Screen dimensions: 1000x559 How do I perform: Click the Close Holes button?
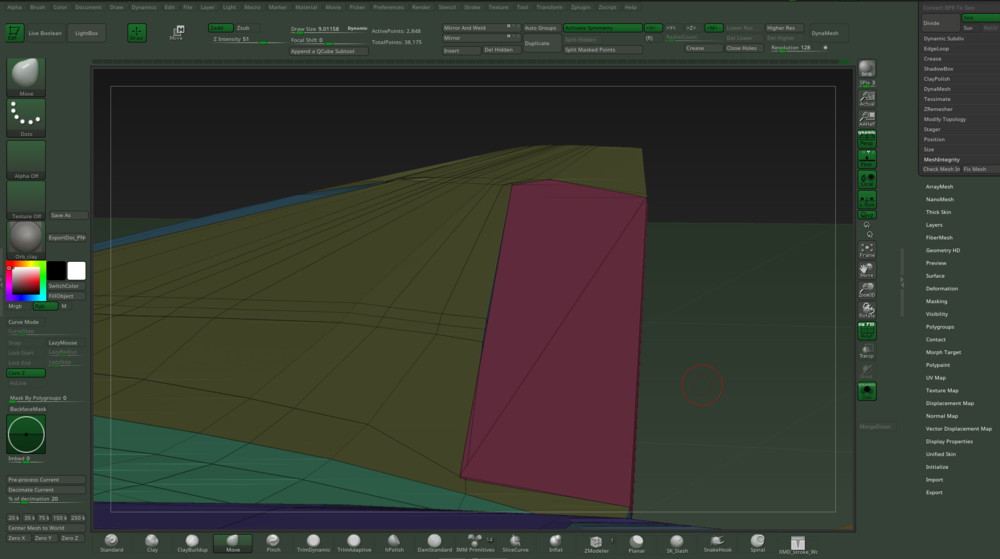coord(742,48)
